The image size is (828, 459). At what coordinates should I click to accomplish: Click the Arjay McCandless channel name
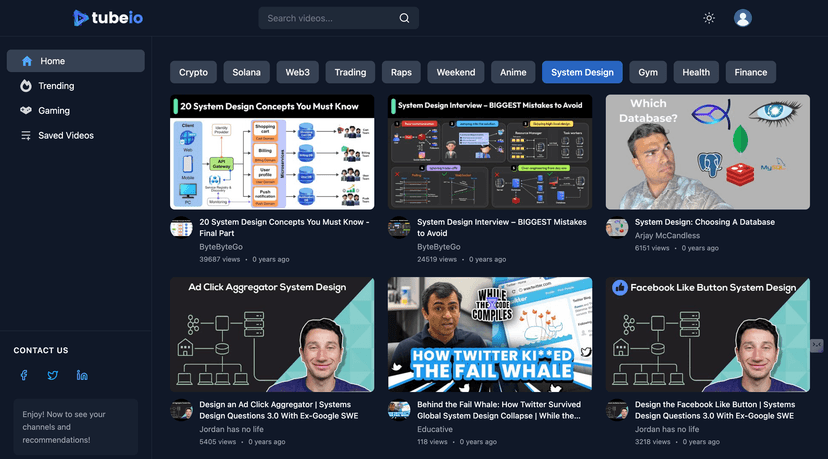(x=667, y=236)
